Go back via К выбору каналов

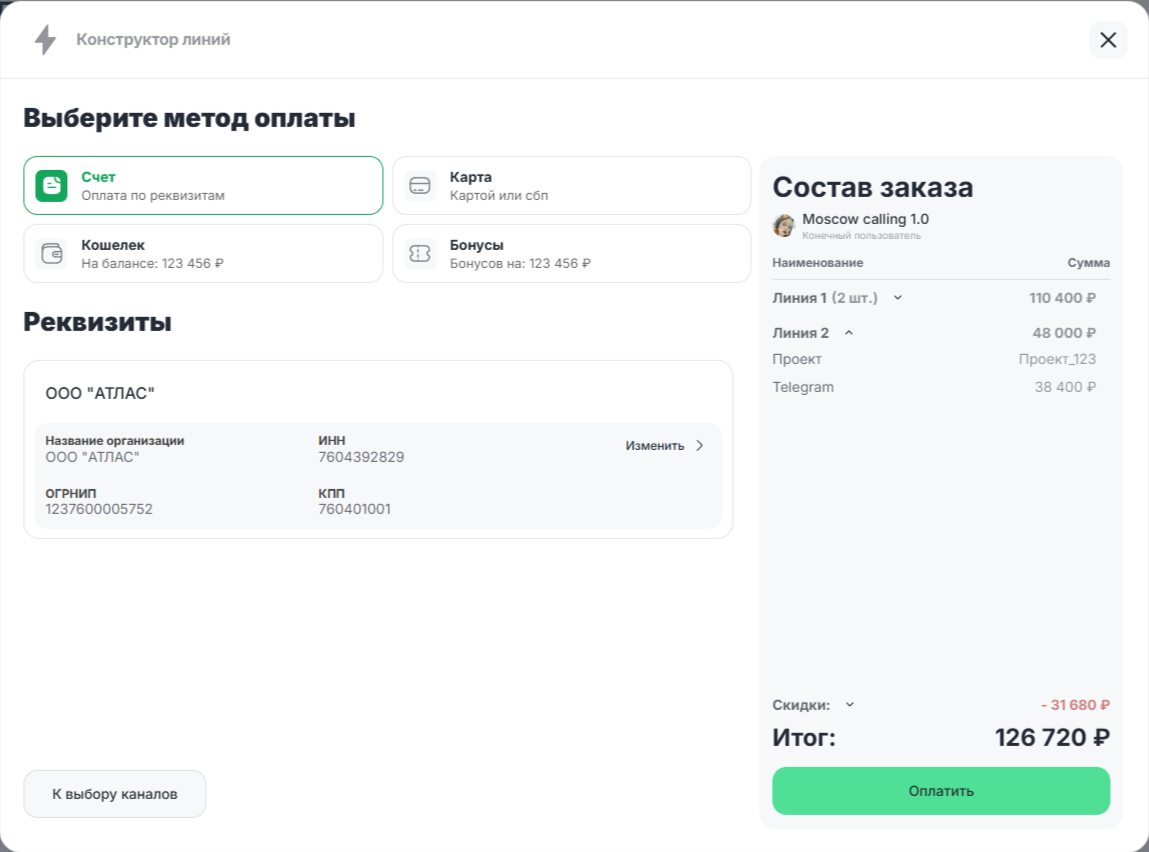click(x=115, y=794)
